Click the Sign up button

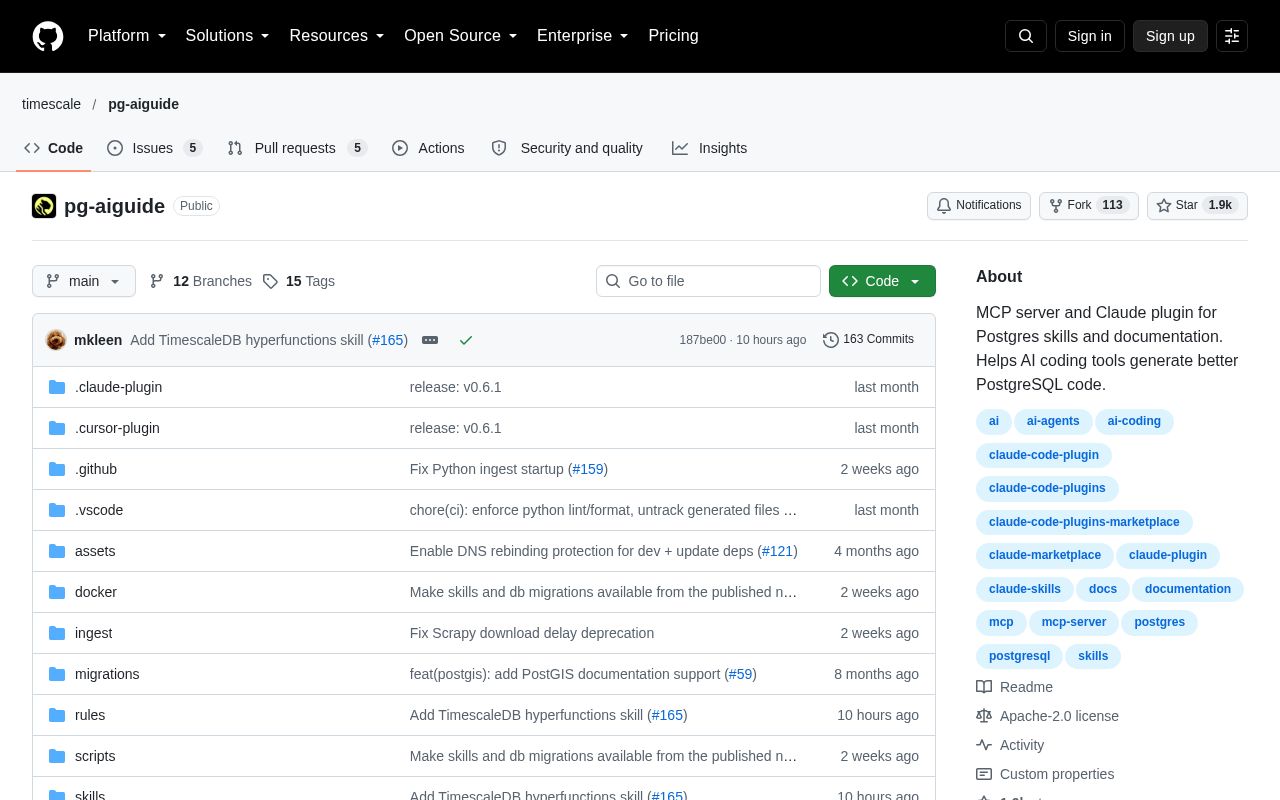coord(1170,36)
